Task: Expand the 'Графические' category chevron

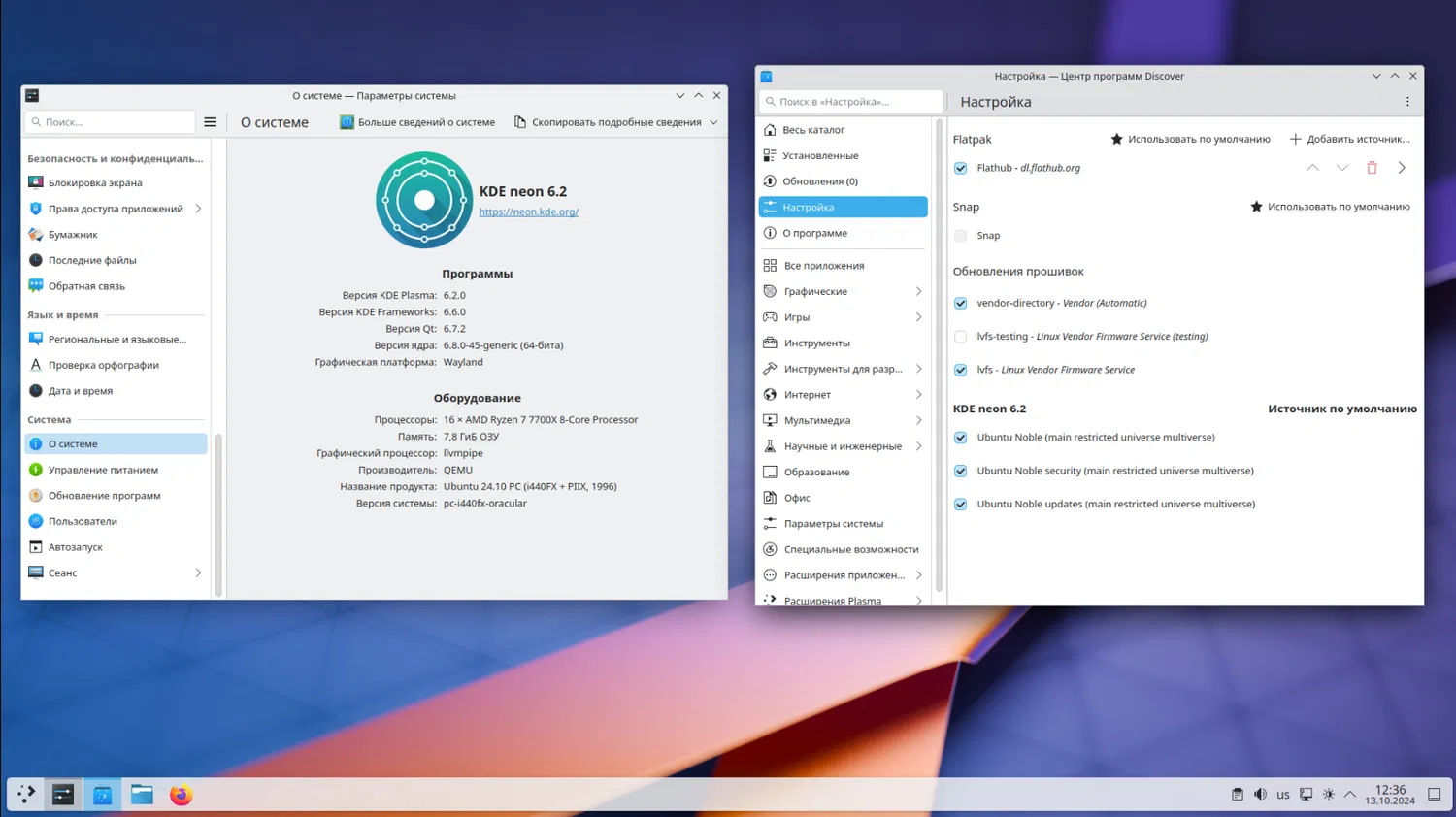Action: (x=918, y=291)
